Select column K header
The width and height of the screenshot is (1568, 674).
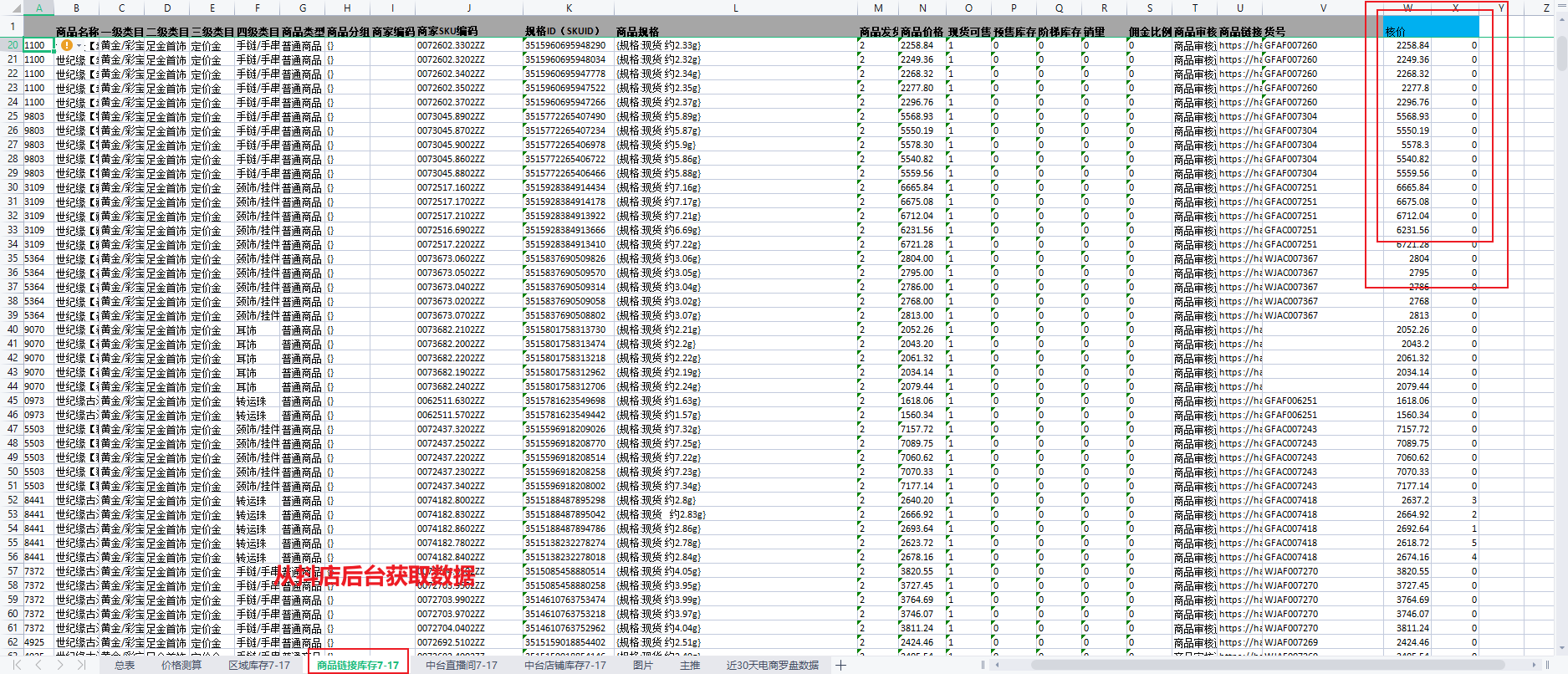coord(569,8)
